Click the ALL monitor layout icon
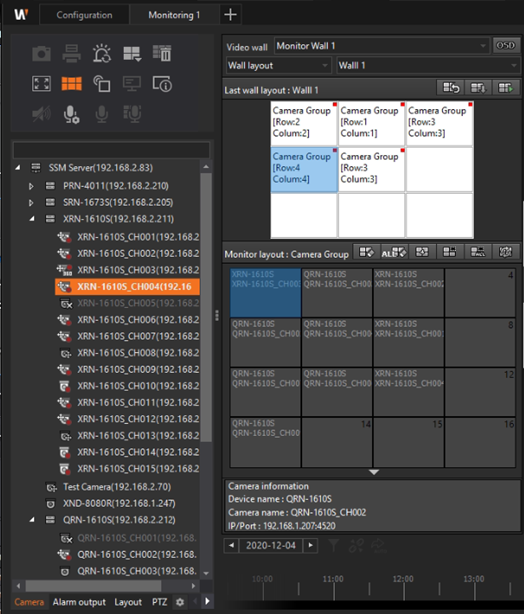524x614 pixels. tap(394, 252)
